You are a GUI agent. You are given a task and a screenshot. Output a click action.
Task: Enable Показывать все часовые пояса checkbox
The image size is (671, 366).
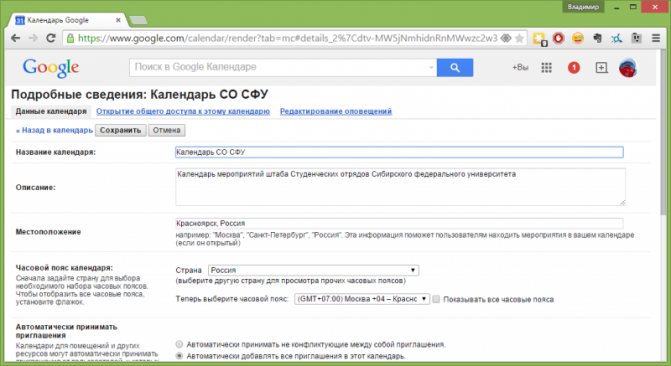pyautogui.click(x=436, y=299)
